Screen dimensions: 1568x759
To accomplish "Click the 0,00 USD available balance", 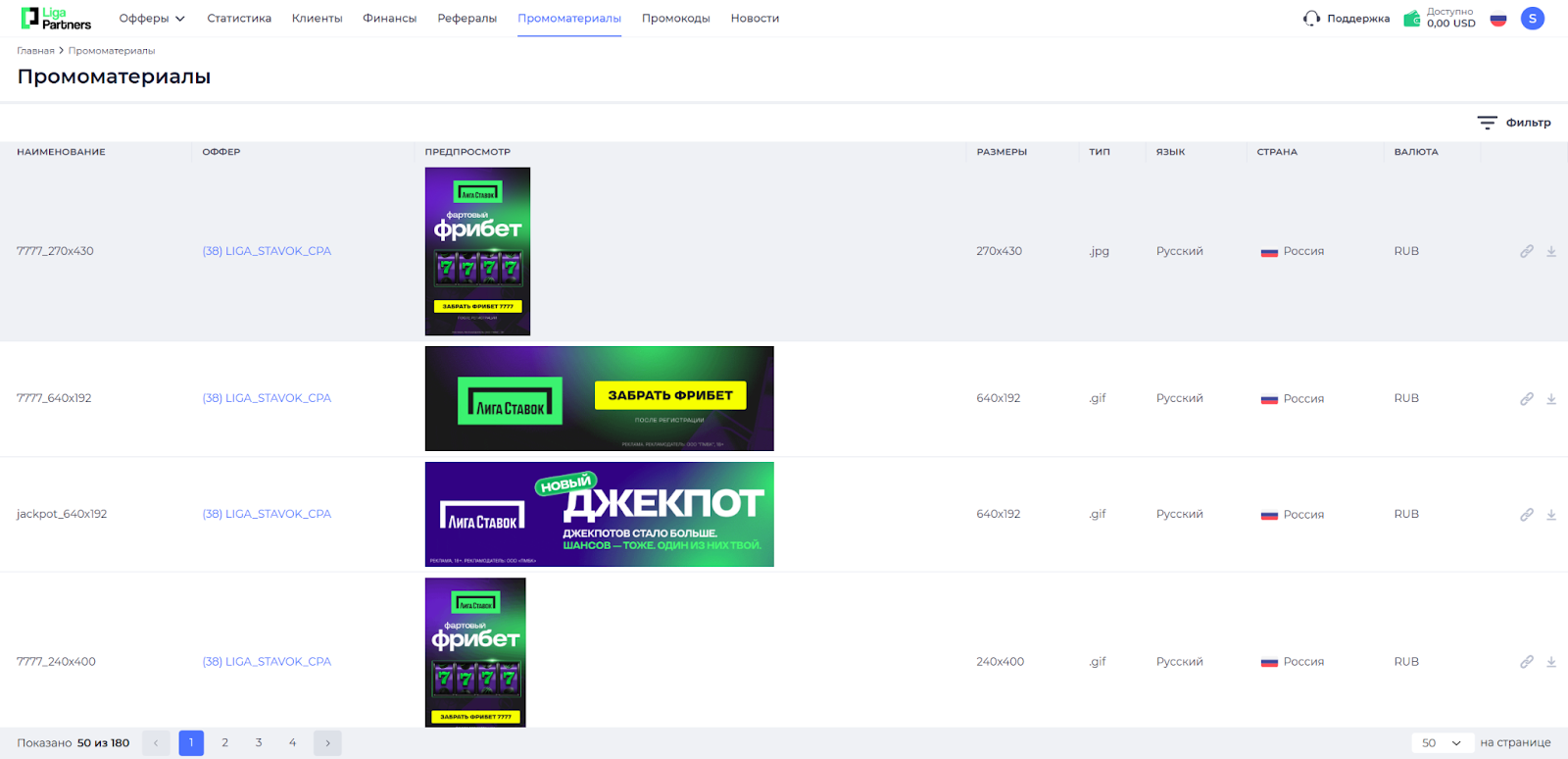I will tap(1451, 24).
